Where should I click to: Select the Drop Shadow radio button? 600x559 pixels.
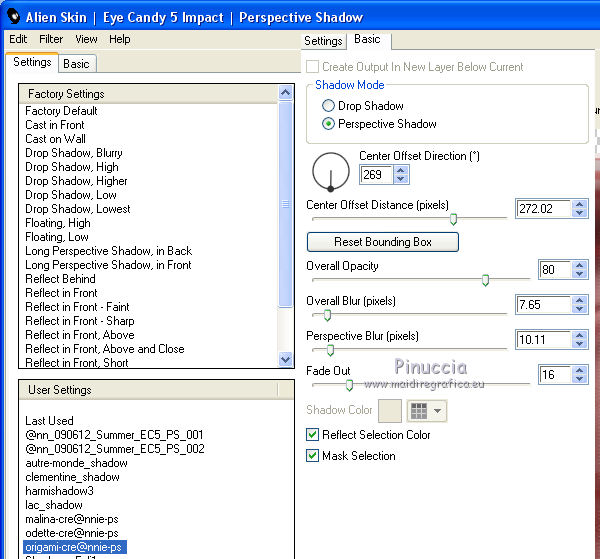point(328,106)
